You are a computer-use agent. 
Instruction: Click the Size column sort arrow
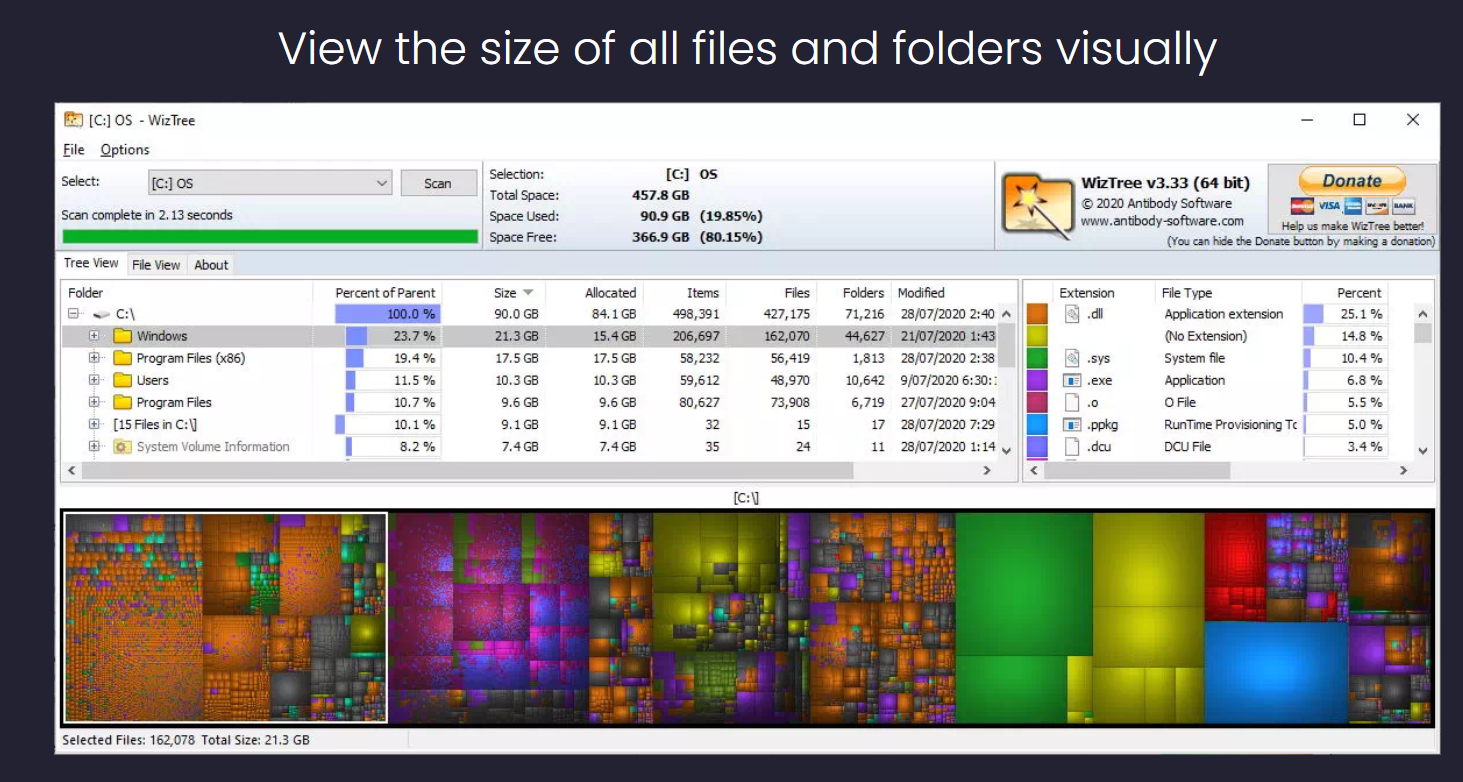pos(528,293)
